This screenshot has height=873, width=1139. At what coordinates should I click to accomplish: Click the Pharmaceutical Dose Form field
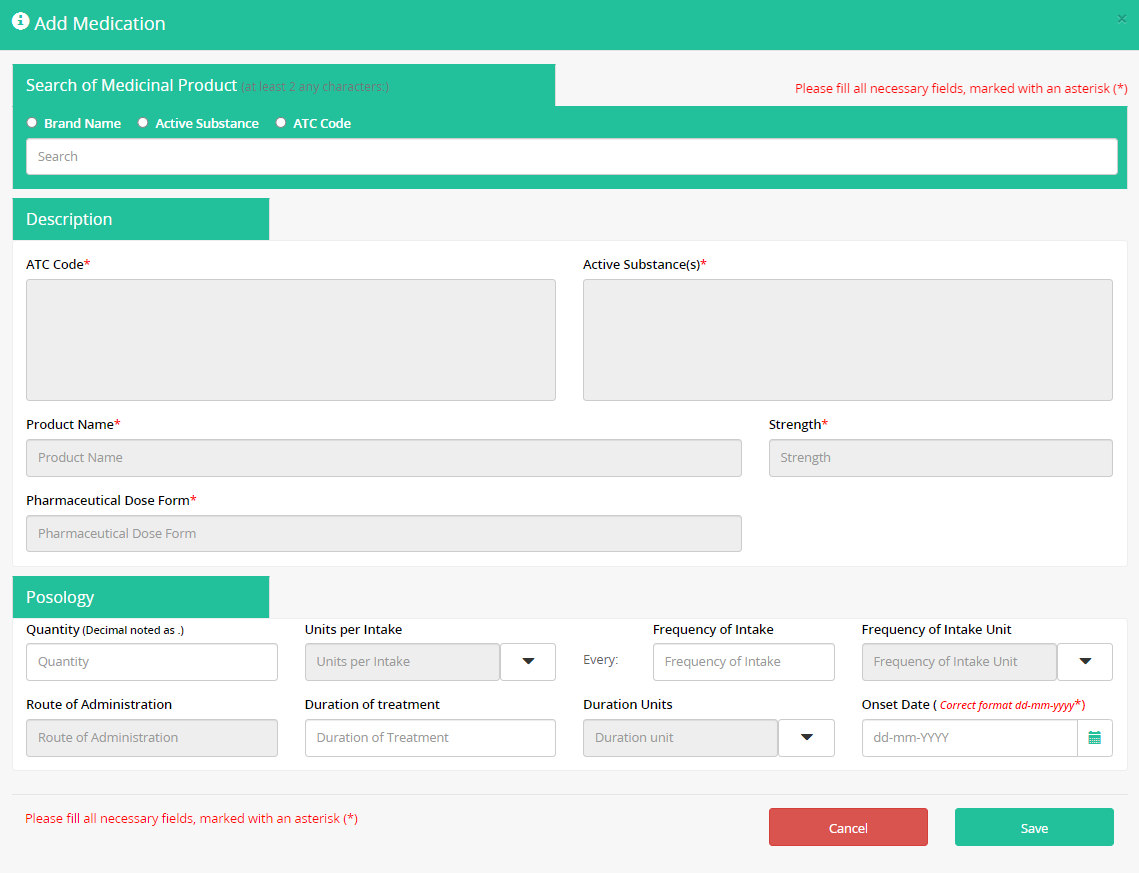click(x=383, y=534)
